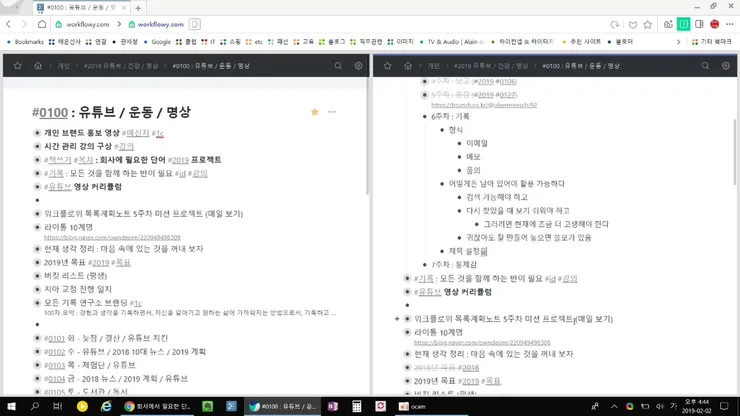
Task: Zoom into bullet of 6주차 : 기록
Action: click(x=425, y=116)
